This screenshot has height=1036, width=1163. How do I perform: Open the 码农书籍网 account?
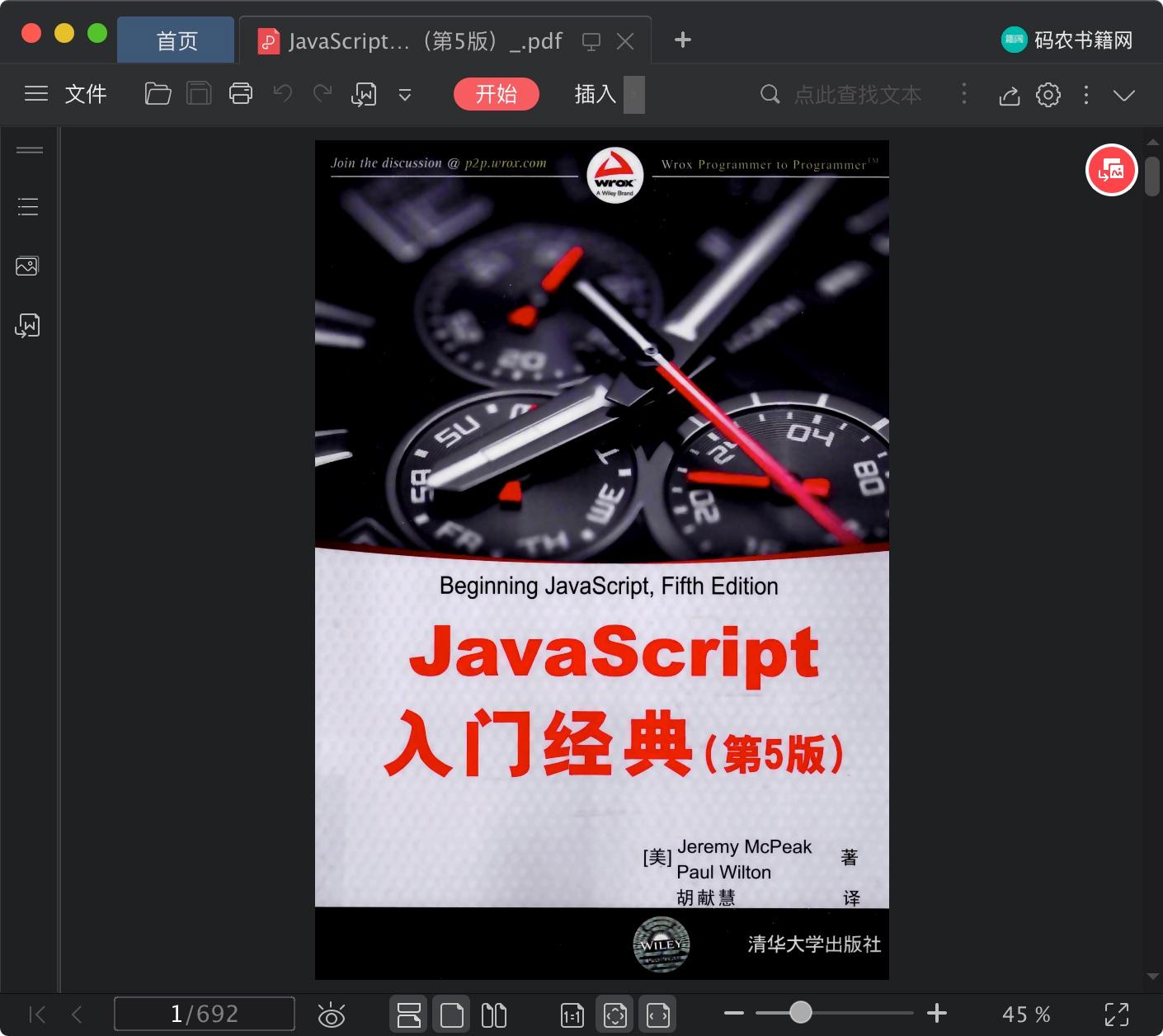(1067, 40)
